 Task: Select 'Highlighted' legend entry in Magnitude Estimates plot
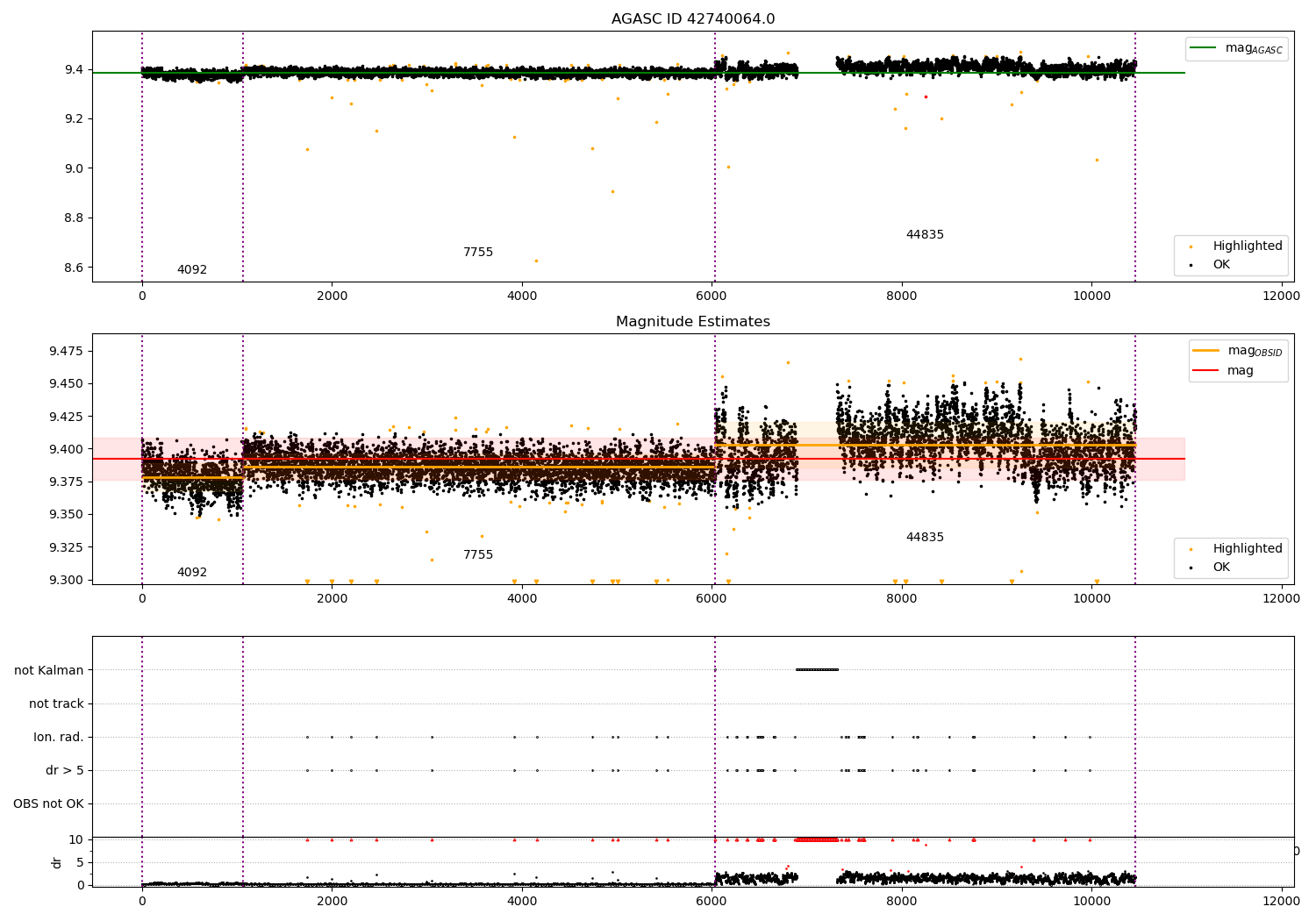coord(1248,549)
